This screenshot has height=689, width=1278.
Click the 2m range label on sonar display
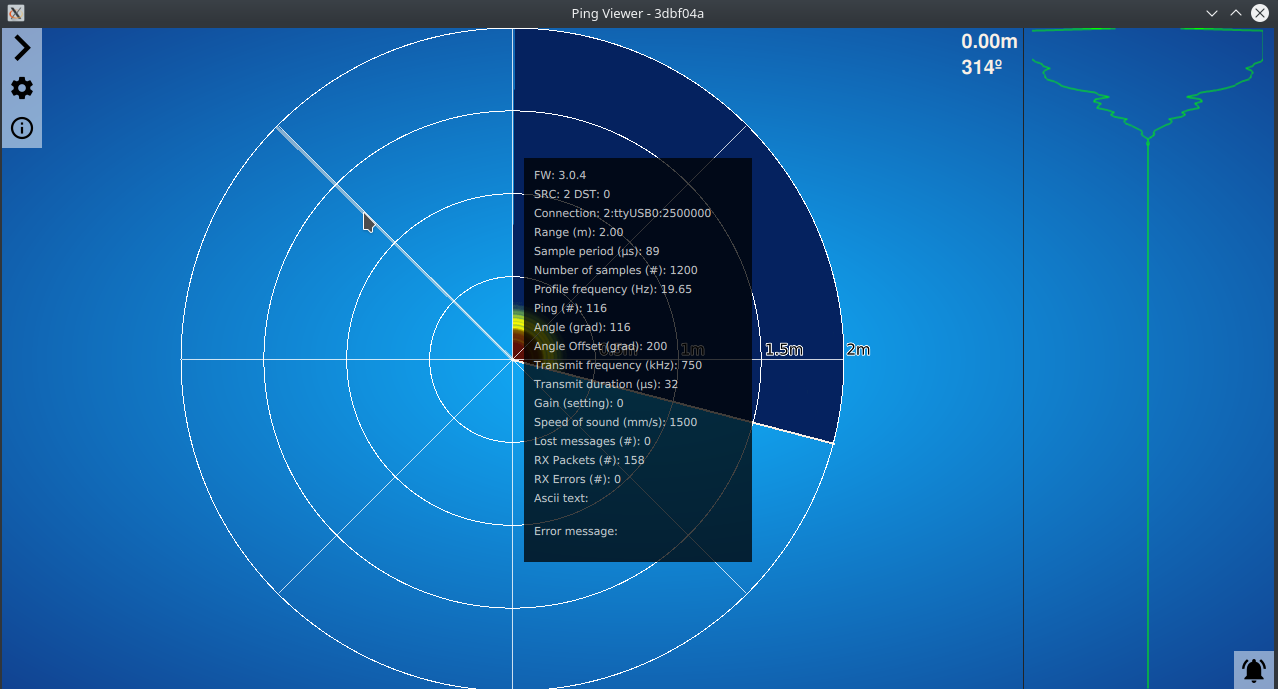click(x=856, y=350)
